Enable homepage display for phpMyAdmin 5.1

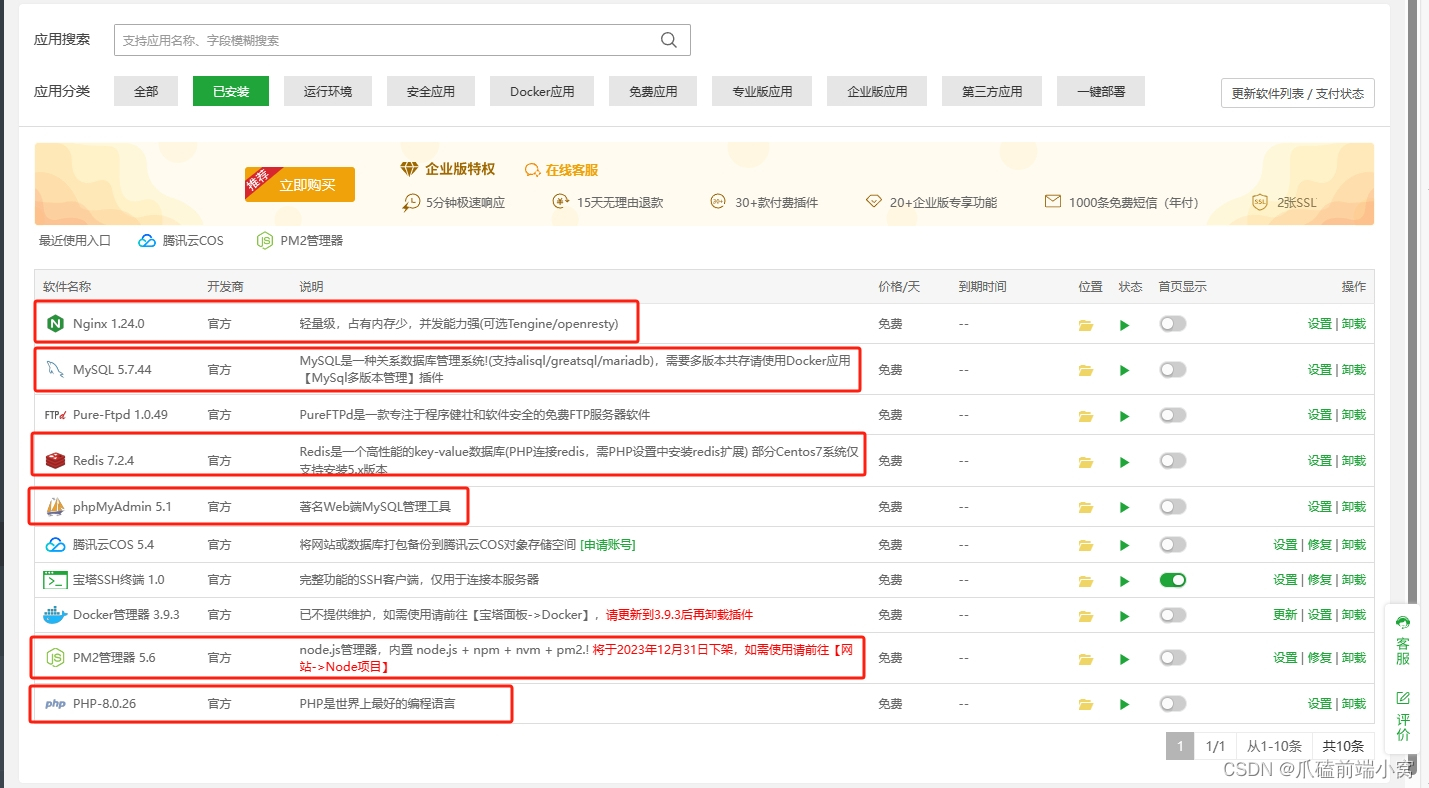(x=1172, y=506)
